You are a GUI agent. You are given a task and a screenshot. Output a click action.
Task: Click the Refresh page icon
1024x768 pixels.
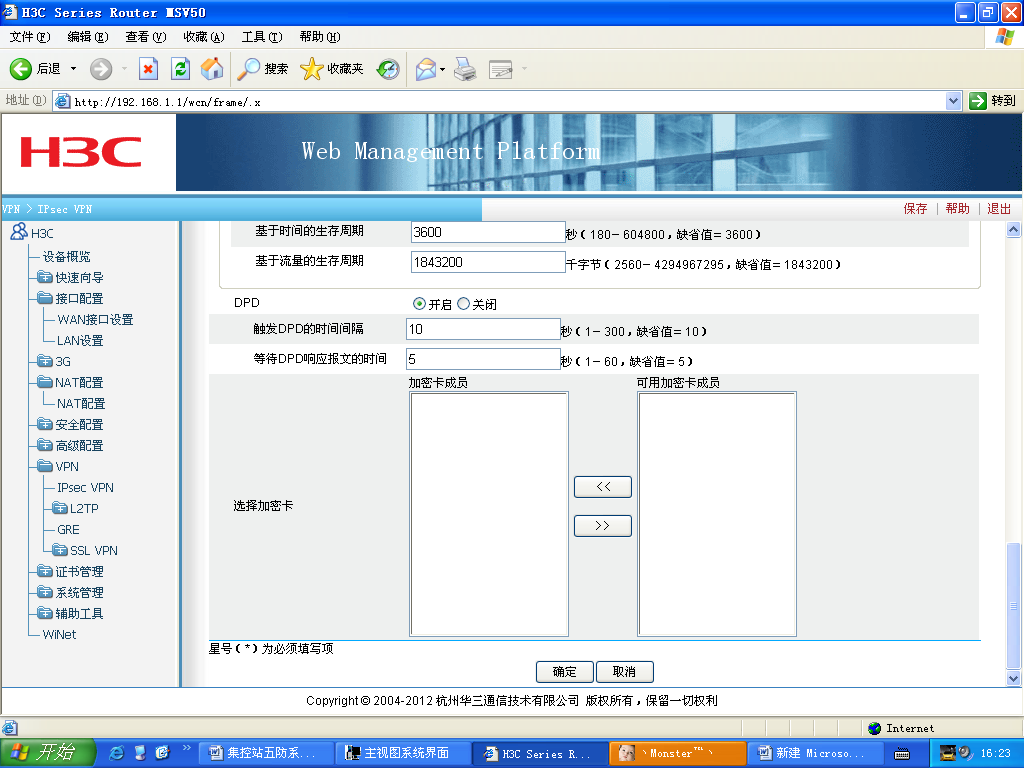[180, 69]
